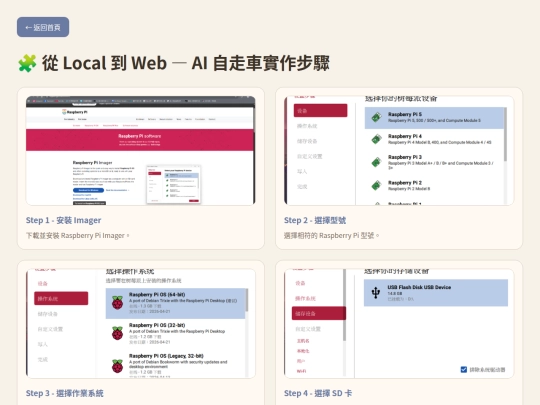The image size is (540, 405).
Task: Toggle the checkbox at the bottom of the Step 4 screenshot
Action: (x=464, y=370)
